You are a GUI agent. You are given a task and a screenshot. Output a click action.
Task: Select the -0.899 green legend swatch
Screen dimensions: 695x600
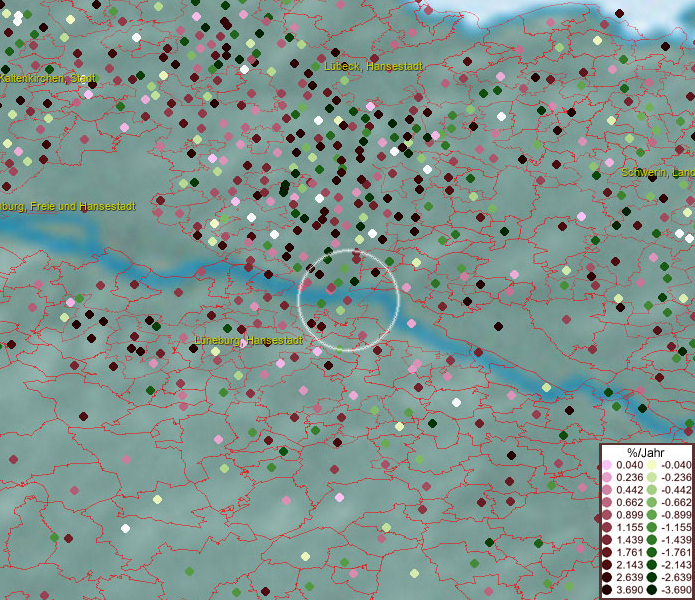tap(652, 515)
